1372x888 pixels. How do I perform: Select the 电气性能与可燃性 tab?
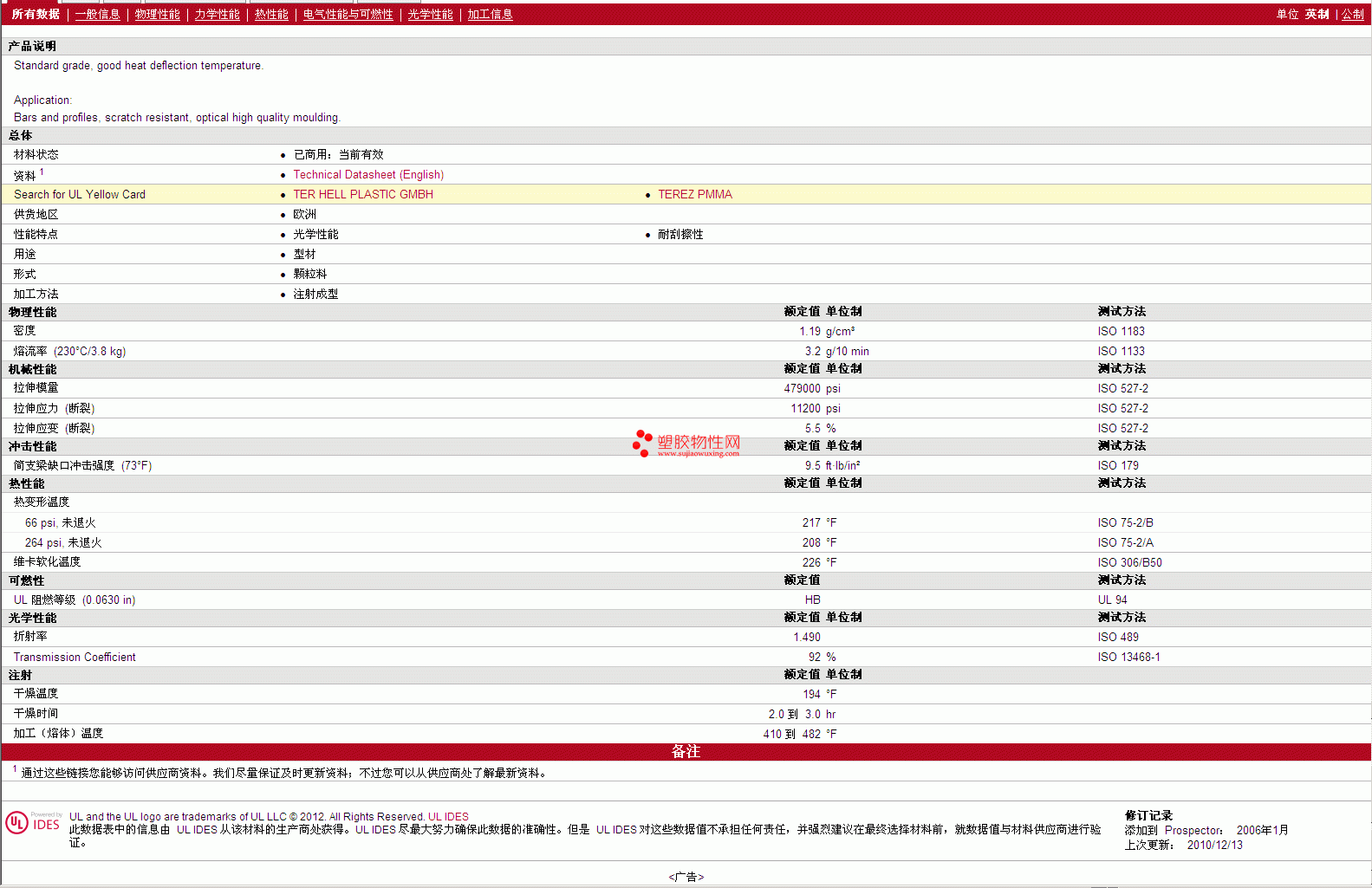[x=348, y=14]
